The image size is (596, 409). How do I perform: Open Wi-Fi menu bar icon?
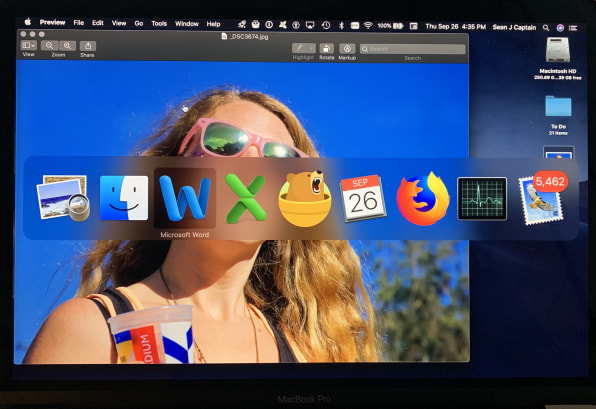coord(368,25)
